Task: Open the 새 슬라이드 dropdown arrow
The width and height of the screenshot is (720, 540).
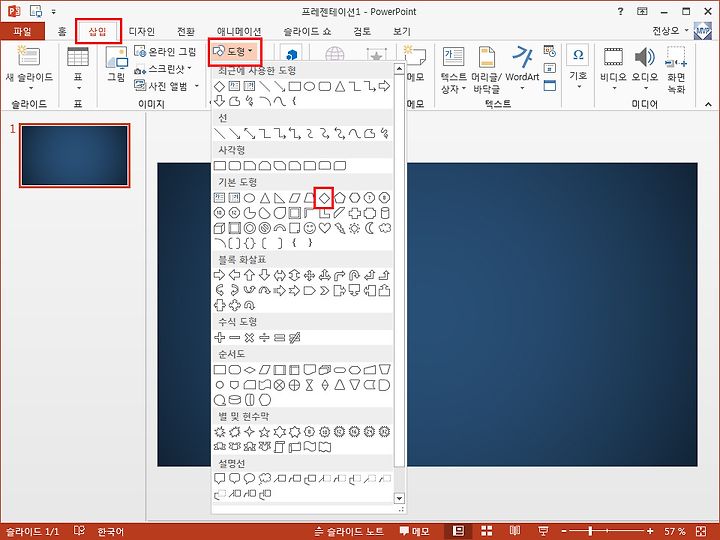Action: click(31, 88)
